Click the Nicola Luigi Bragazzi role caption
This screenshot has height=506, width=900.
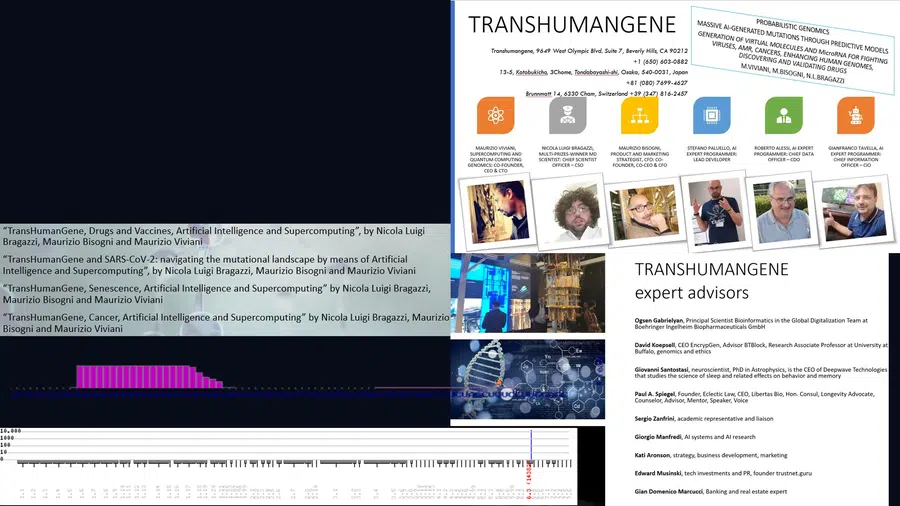coord(567,157)
